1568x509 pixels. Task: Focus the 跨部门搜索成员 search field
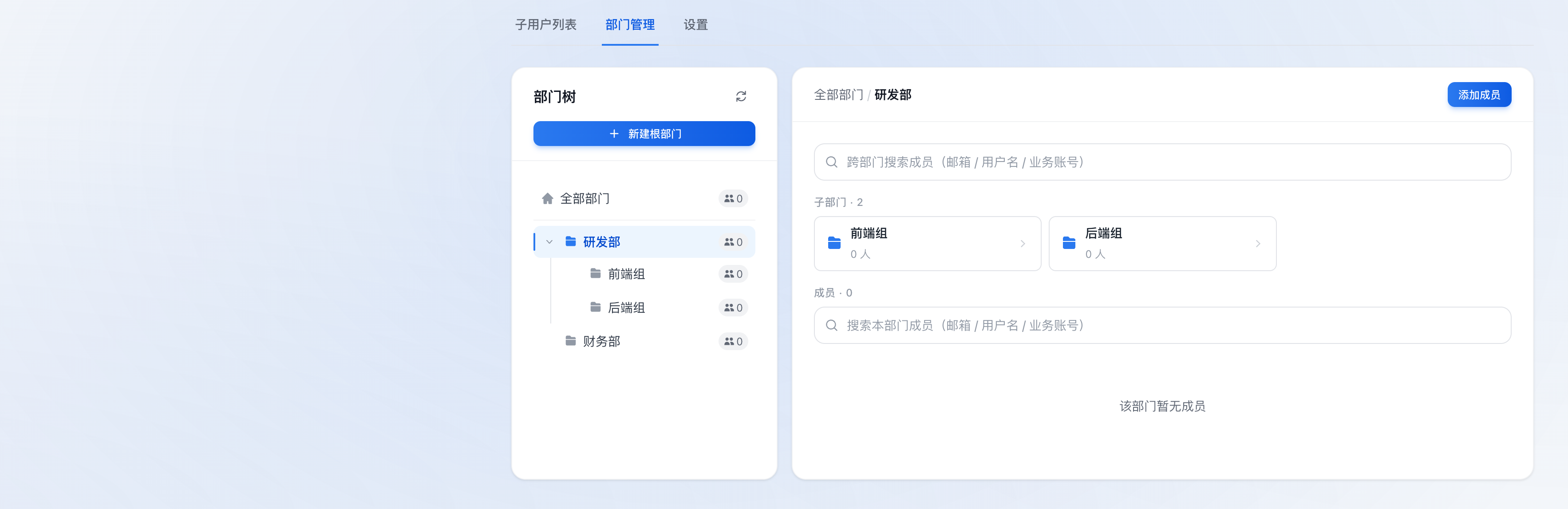click(1162, 162)
